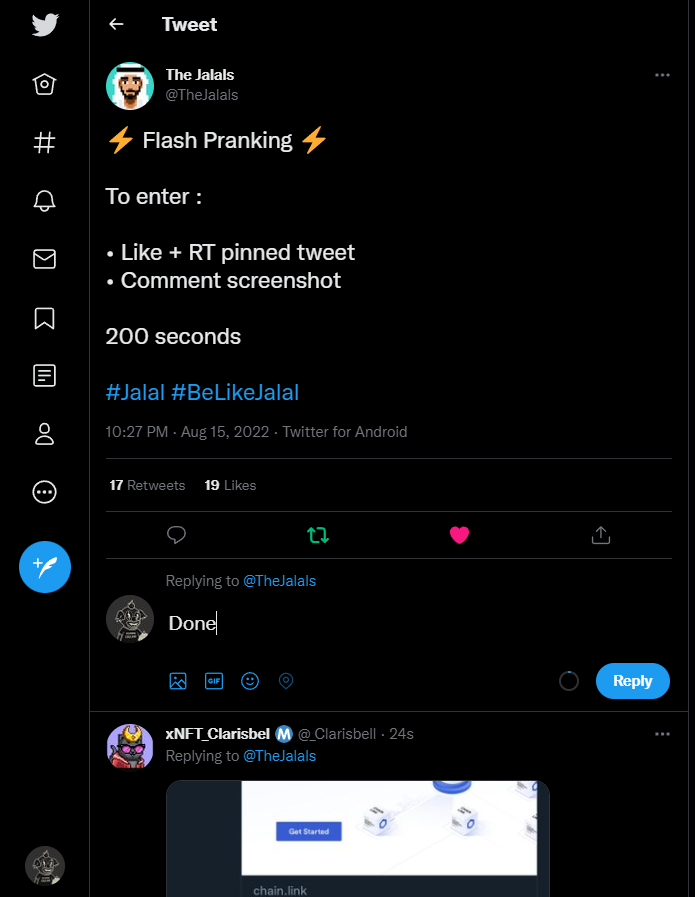
Task: Open the #BeLikeJalal hashtag link
Action: (x=235, y=392)
